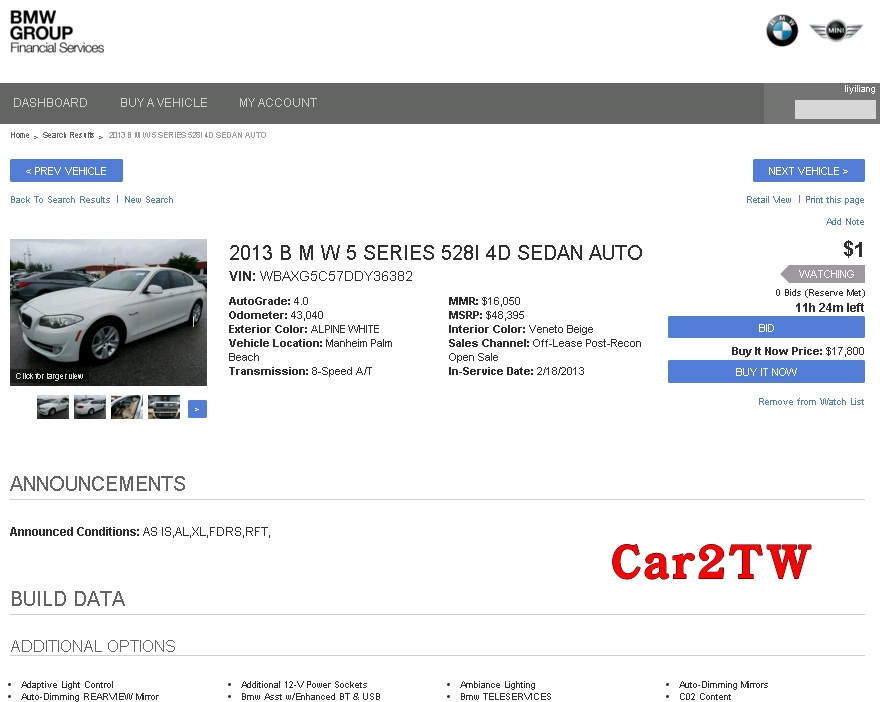This screenshot has width=880, height=702.
Task: Click the current bid price $1
Action: coord(853,249)
